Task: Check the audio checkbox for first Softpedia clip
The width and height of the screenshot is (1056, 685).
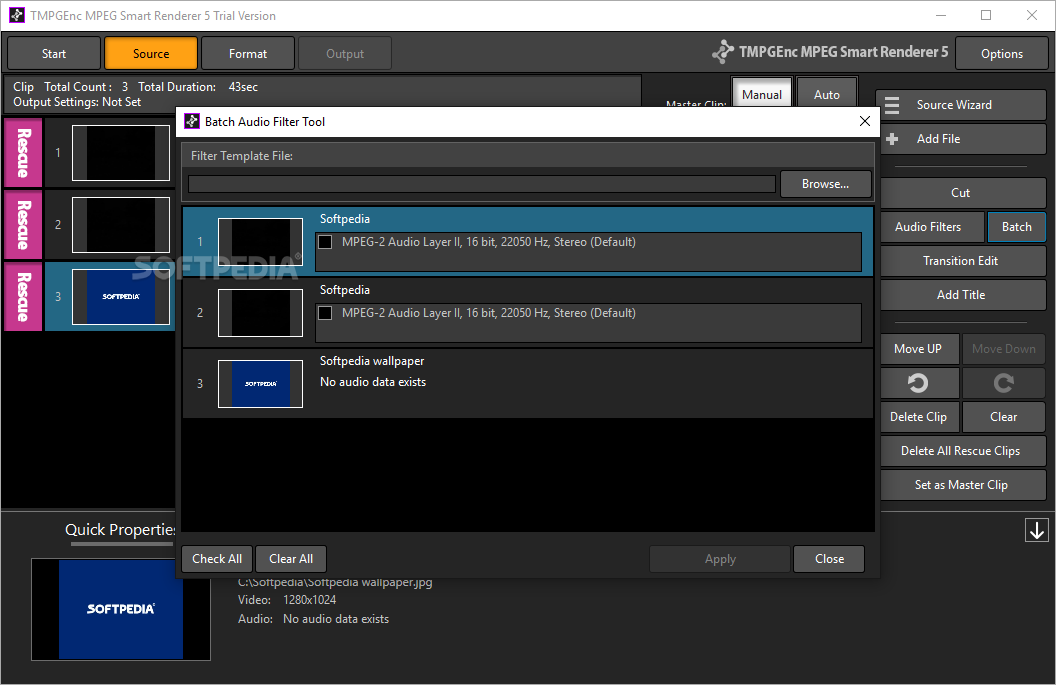Action: pyautogui.click(x=325, y=242)
